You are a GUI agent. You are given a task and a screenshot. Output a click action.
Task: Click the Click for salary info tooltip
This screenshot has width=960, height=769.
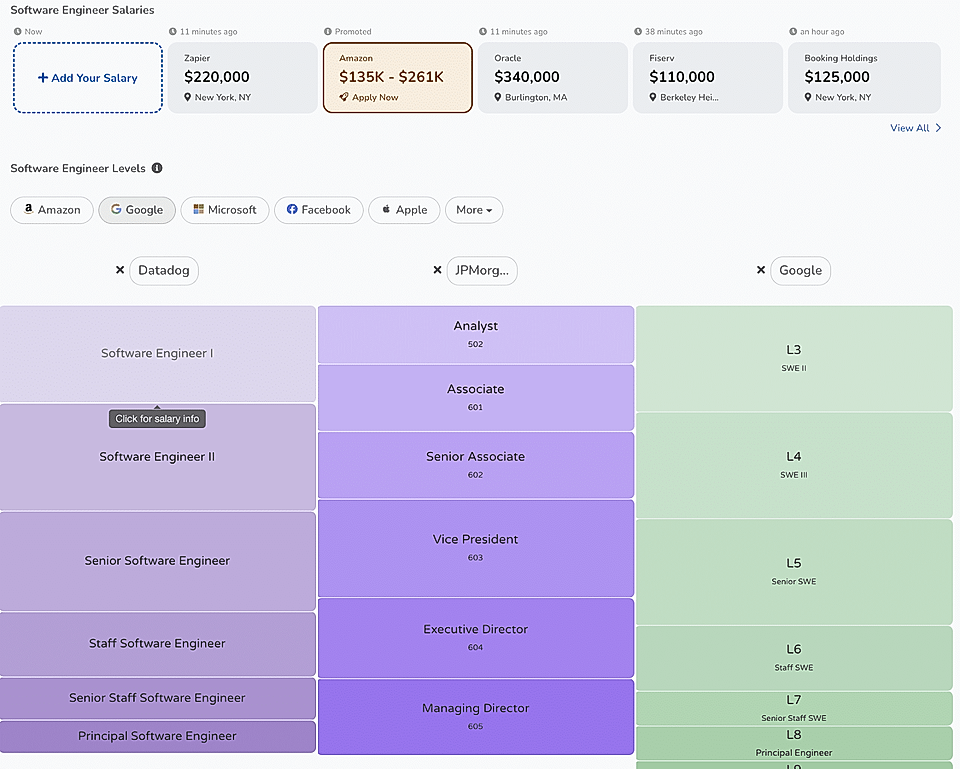pos(157,419)
